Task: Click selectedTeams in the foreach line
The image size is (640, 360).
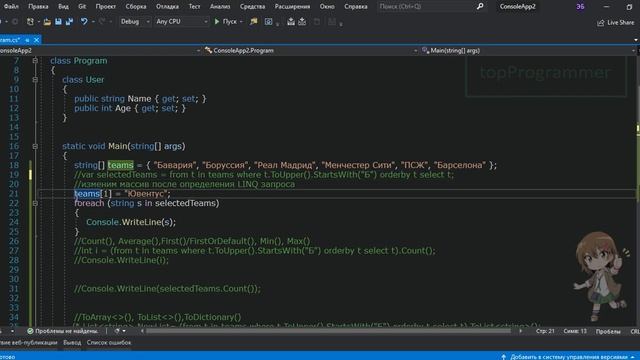Action: [185, 203]
